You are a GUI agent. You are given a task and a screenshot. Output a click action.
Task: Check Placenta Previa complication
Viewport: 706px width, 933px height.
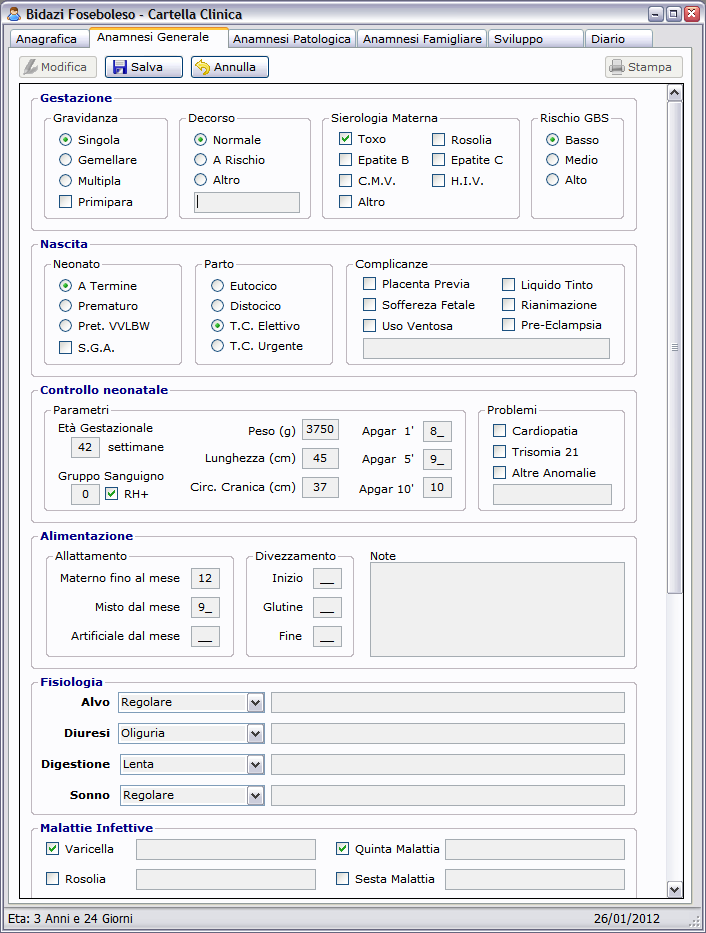point(369,284)
